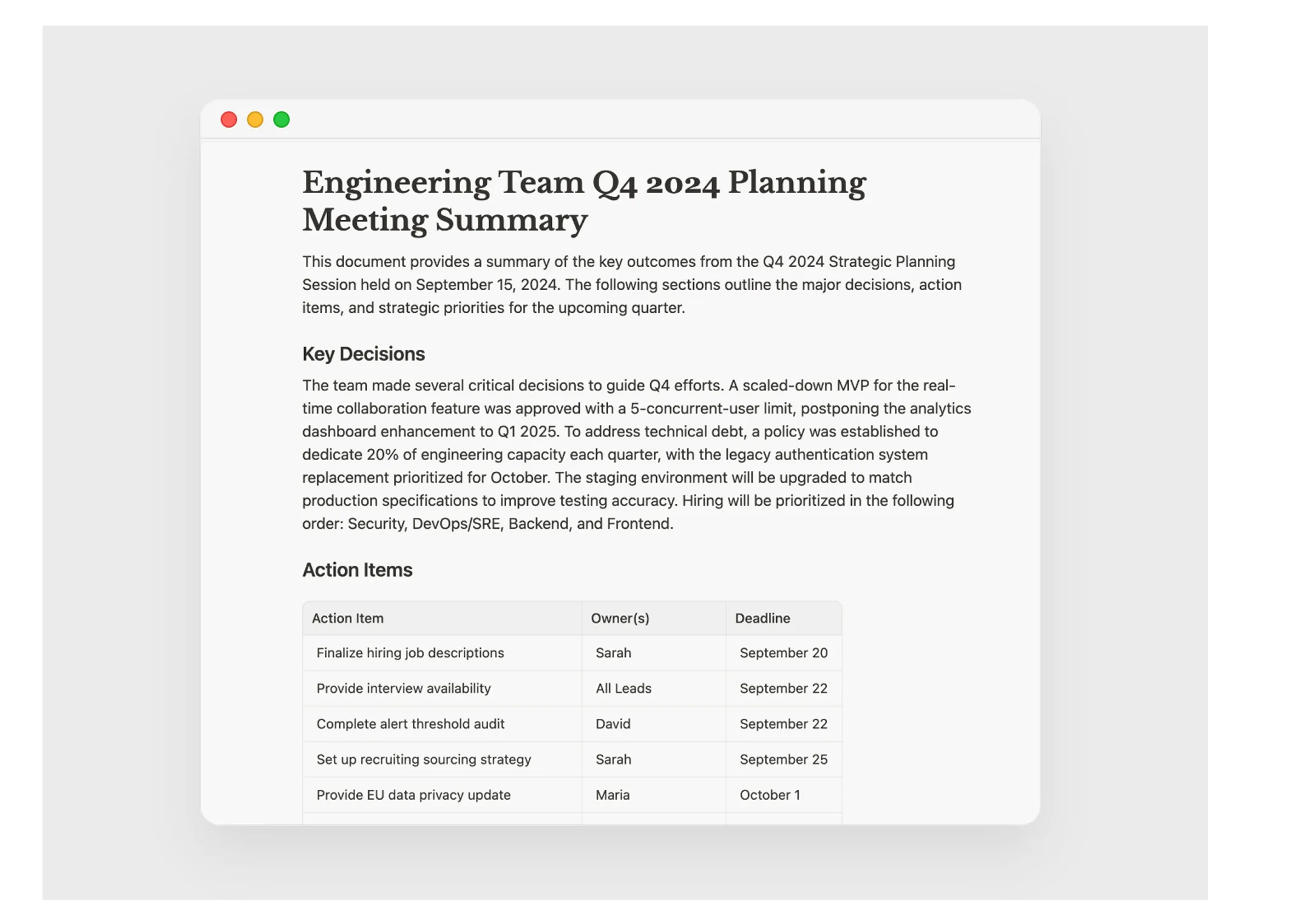The image size is (1316, 924).
Task: Click the yellow minimize window button
Action: (x=255, y=120)
